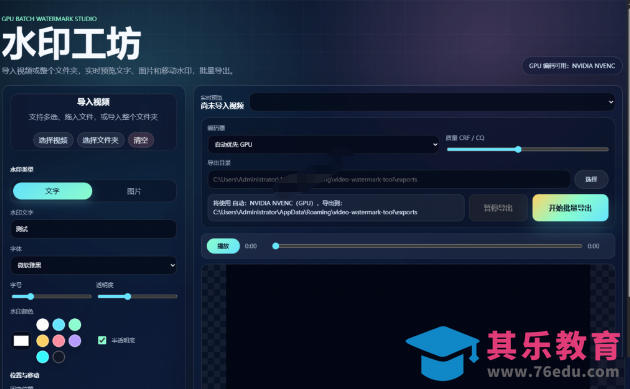Pick the sky blue color swatch
The image size is (630, 389).
click(59, 324)
